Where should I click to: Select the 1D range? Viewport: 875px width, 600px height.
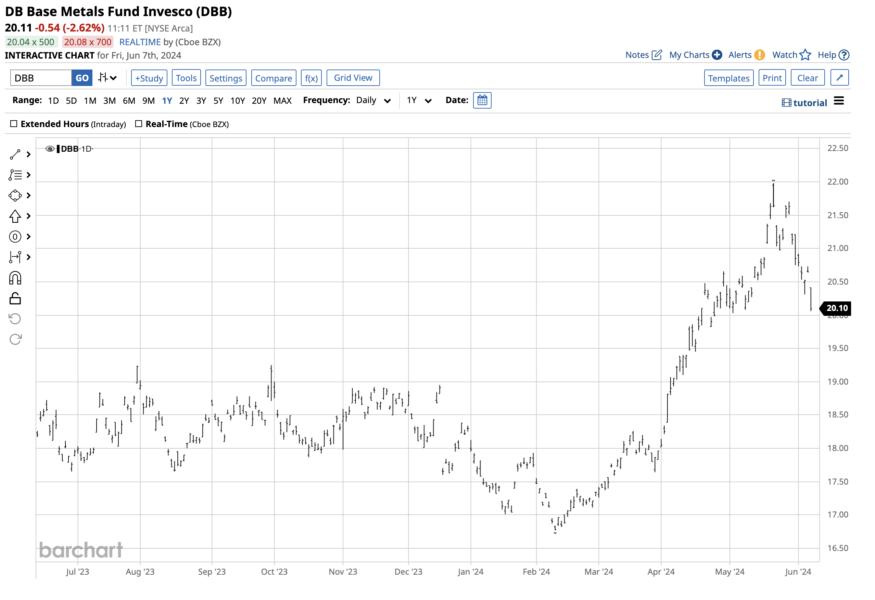click(53, 101)
